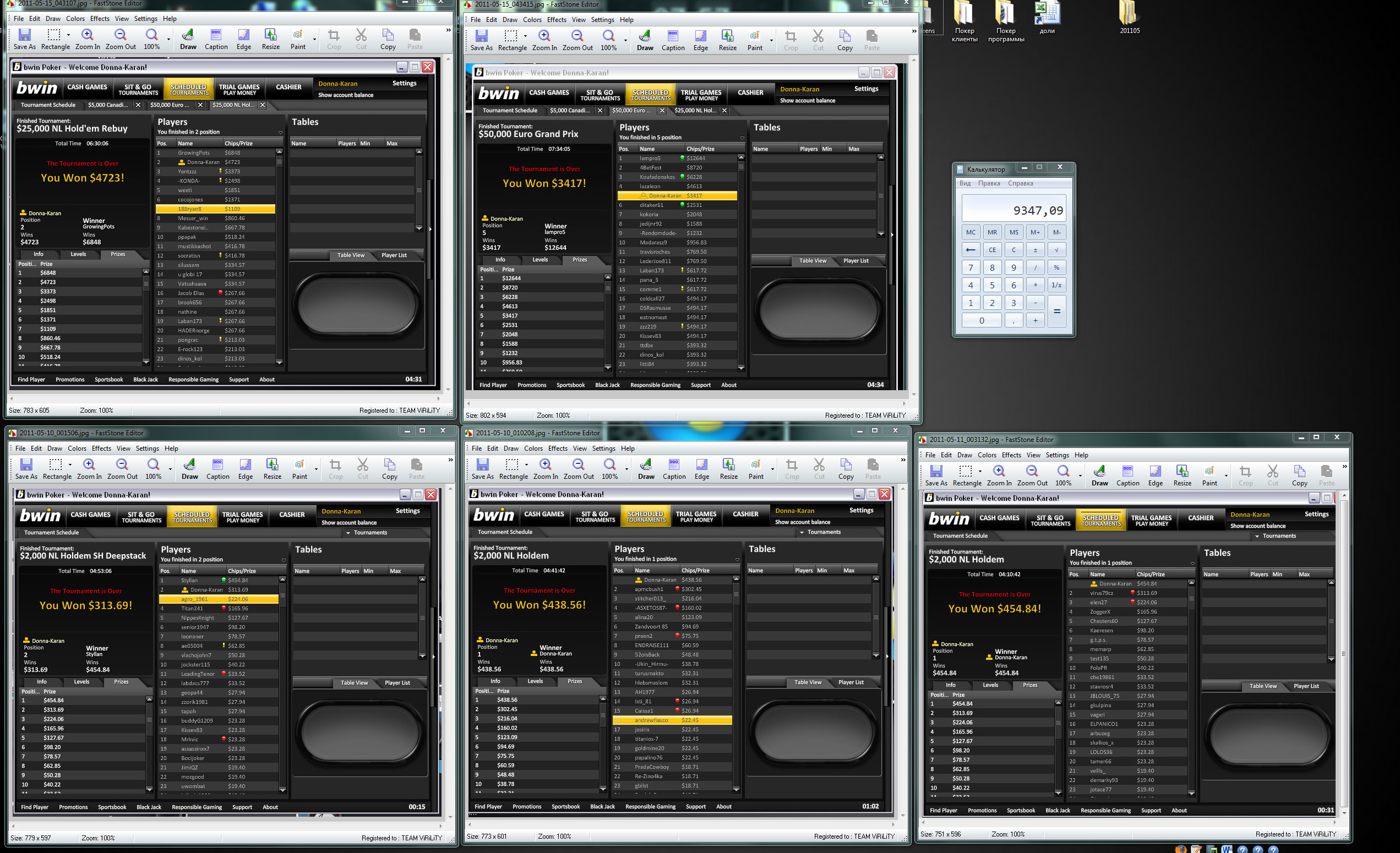Click 100% zoom icon in 2011-05-15_043415.jpg window
Screen dimensions: 1400x853
pos(608,40)
